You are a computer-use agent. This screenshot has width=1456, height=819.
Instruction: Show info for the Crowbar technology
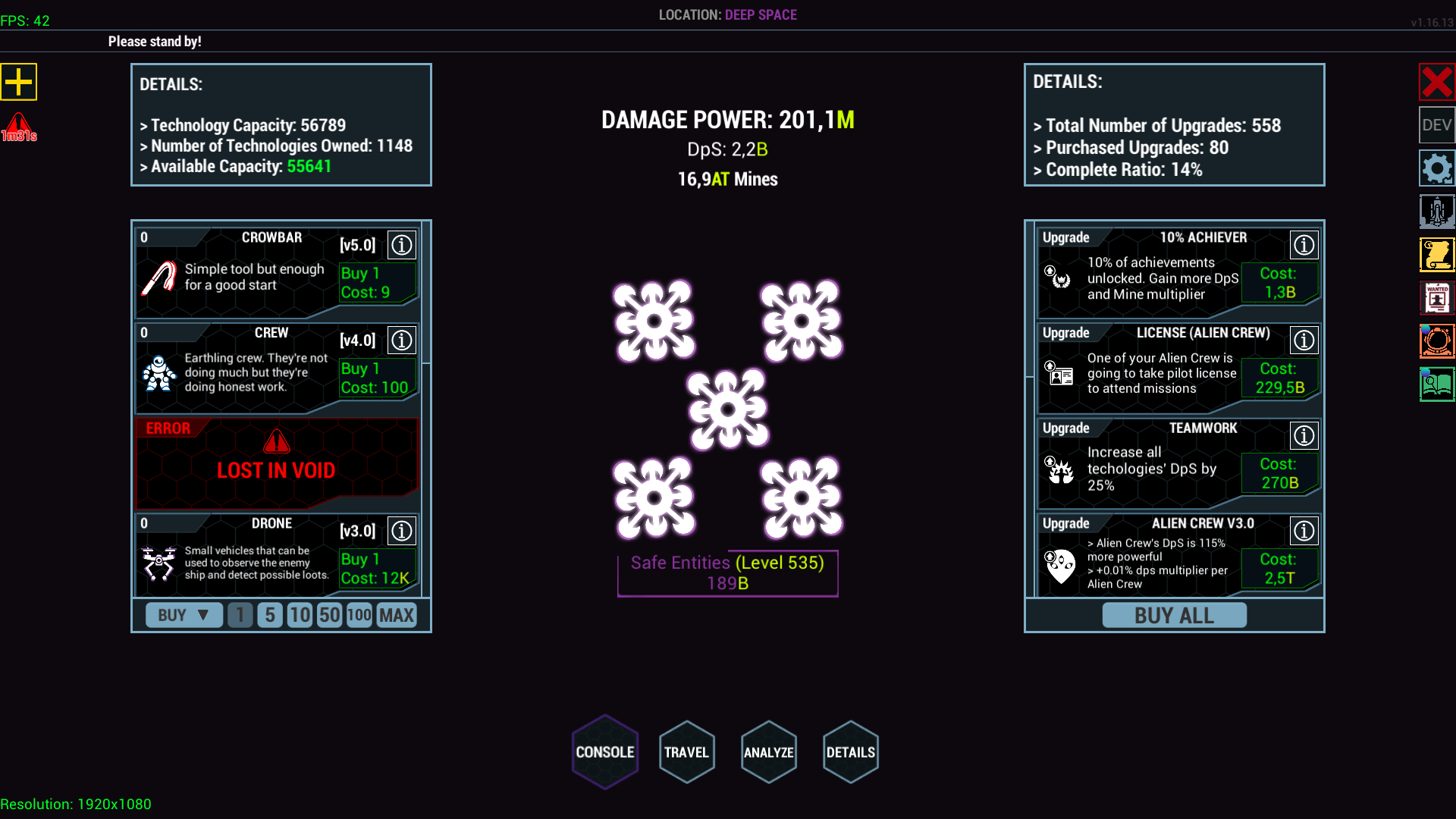pos(402,245)
